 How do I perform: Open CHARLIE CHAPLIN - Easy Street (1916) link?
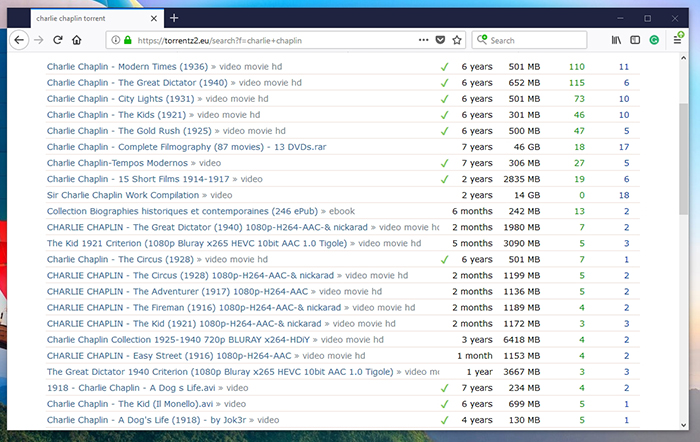tap(169, 356)
